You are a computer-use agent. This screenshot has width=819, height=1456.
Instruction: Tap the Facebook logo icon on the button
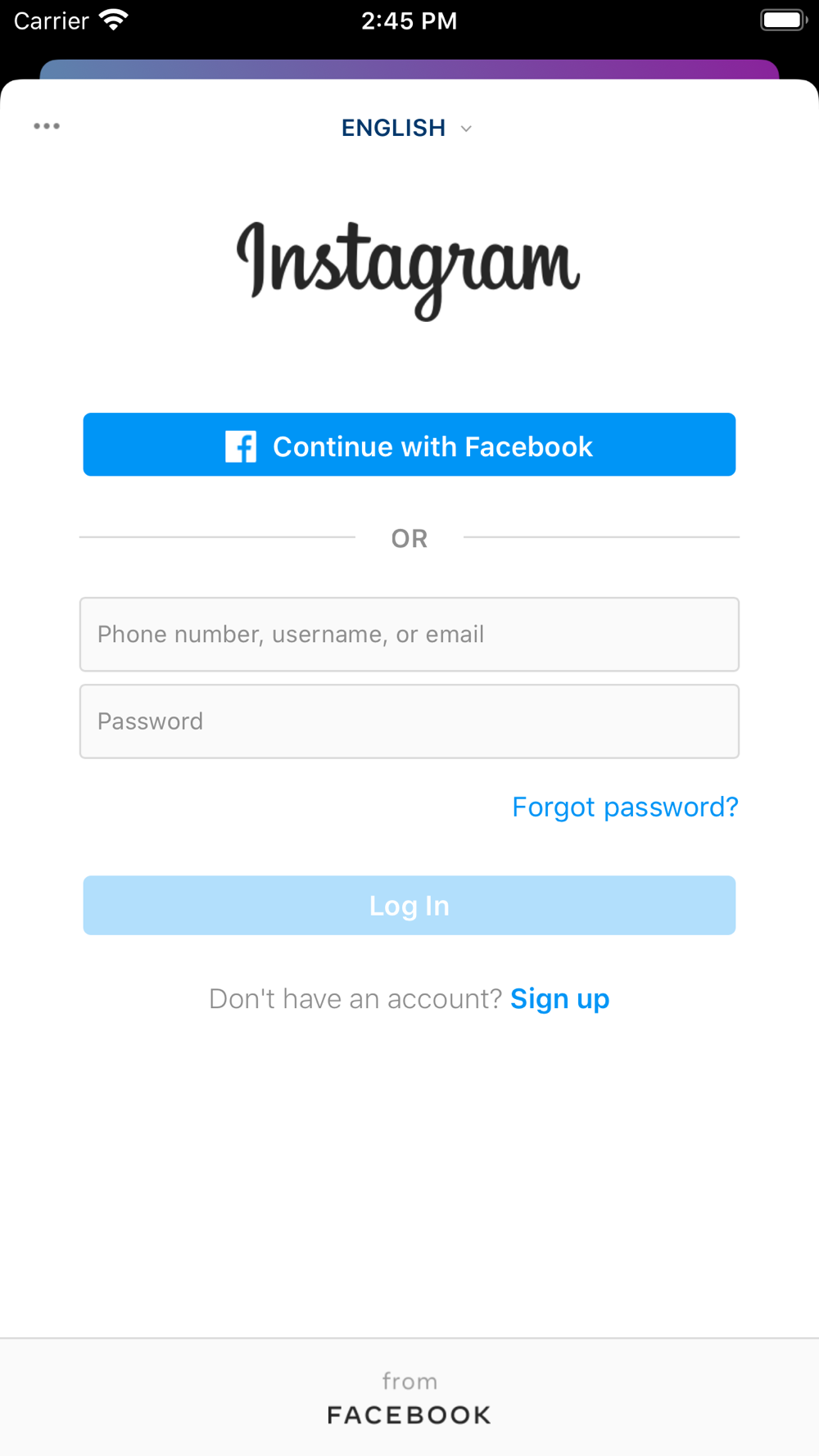point(241,447)
